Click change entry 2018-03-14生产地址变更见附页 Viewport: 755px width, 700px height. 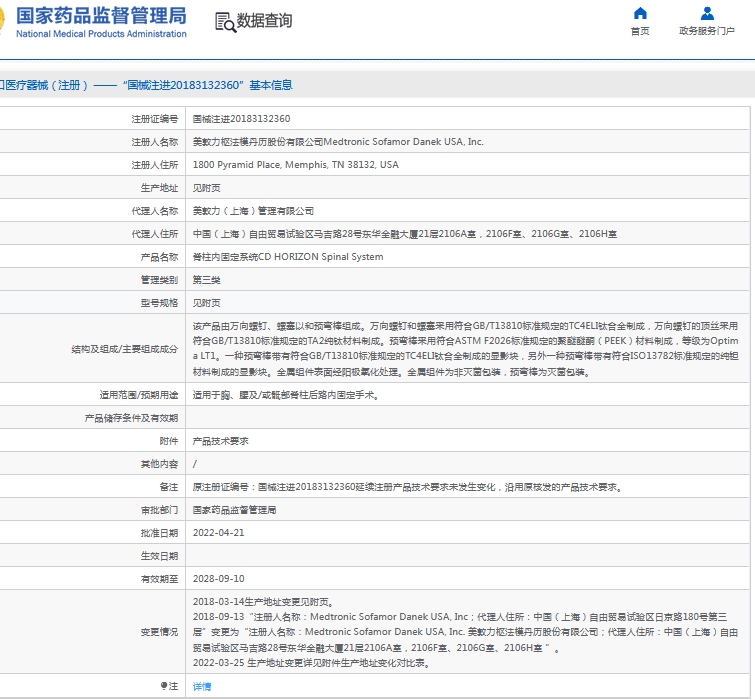[x=263, y=602]
